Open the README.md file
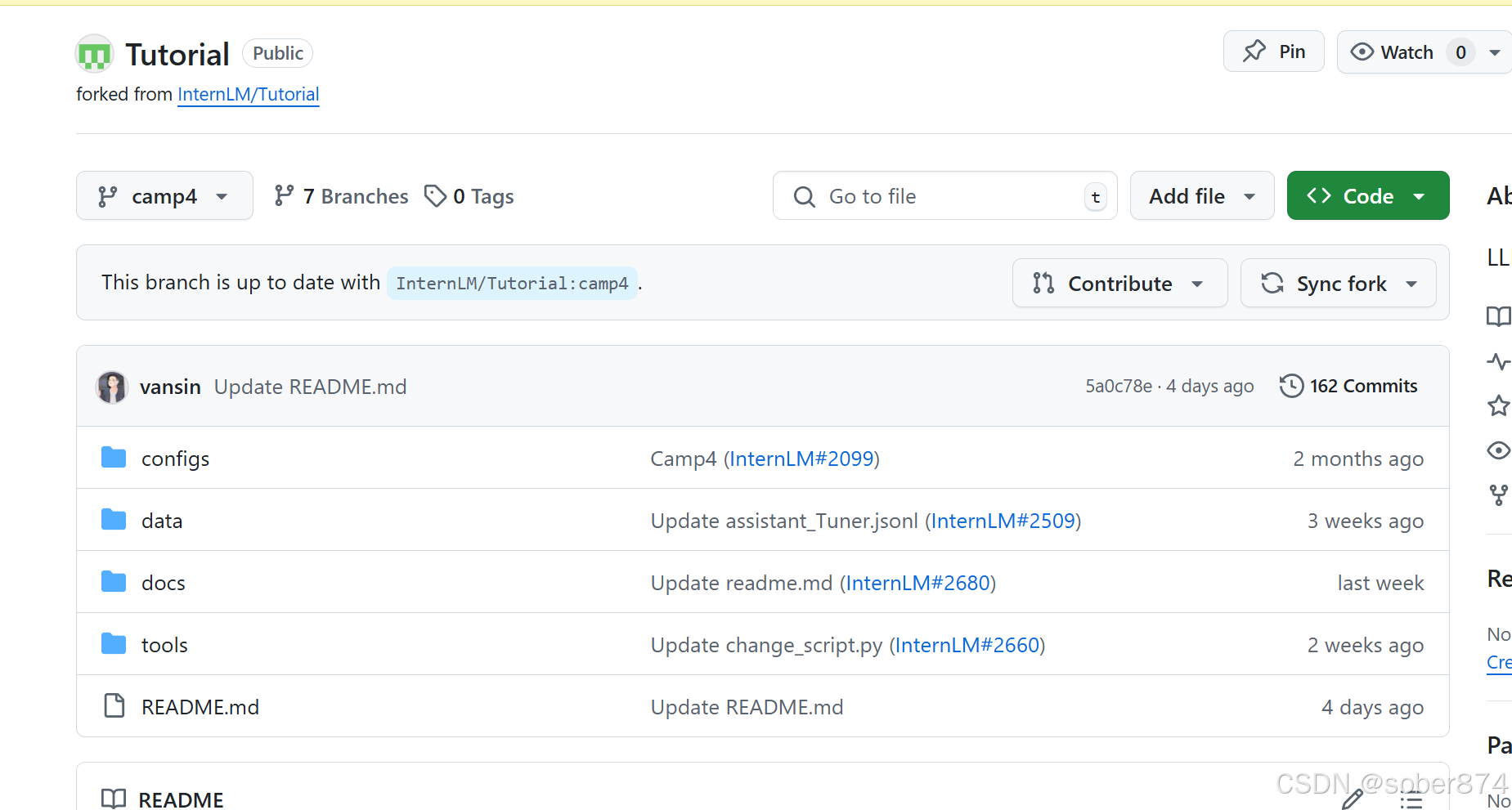 (x=200, y=707)
